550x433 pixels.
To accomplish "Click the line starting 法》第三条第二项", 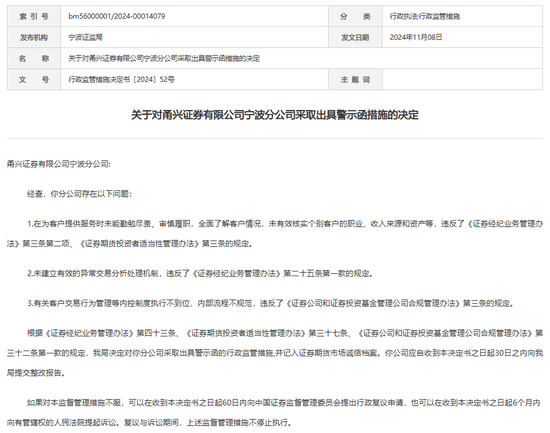I will [130, 243].
